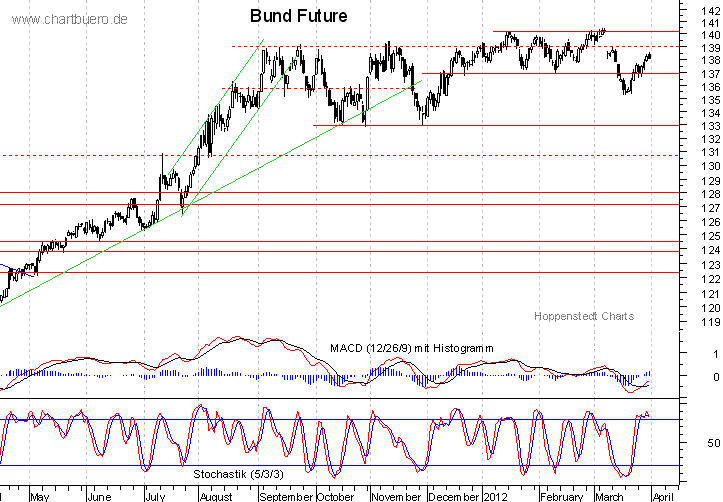Pick the 122 price axis label
The image size is (723, 502).
(710, 279)
